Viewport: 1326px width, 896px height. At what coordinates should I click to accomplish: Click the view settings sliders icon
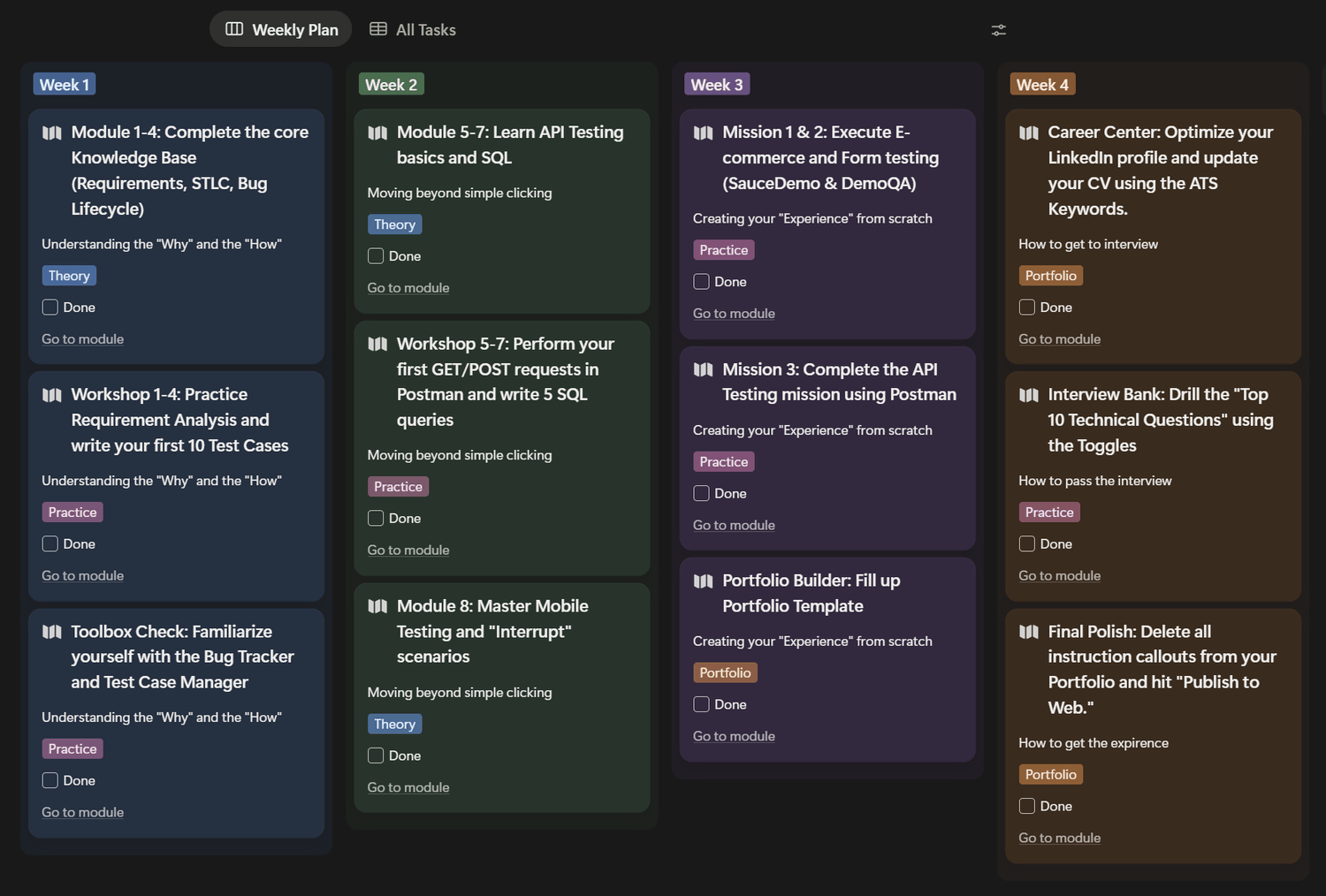pos(998,30)
